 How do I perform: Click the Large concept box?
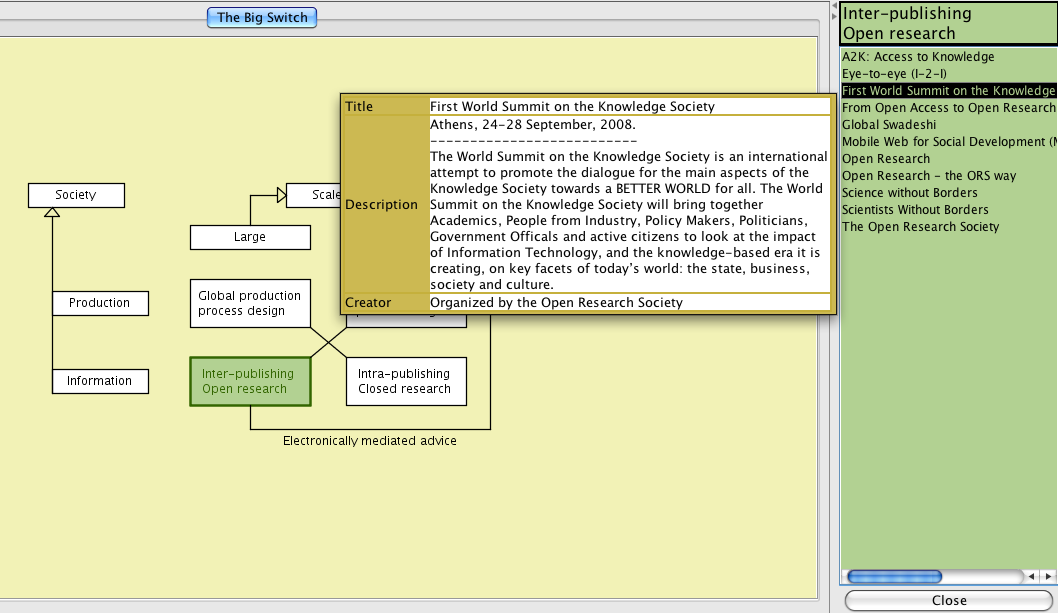click(x=250, y=237)
